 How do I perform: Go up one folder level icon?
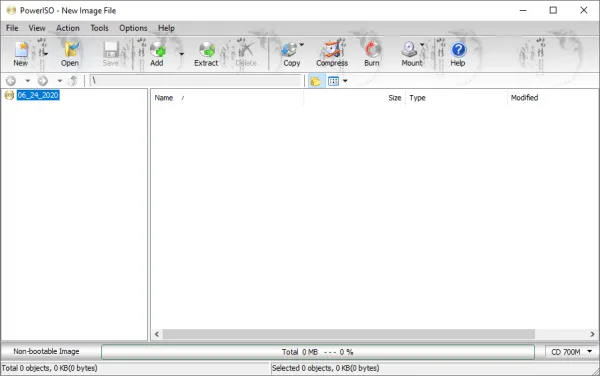pos(73,81)
